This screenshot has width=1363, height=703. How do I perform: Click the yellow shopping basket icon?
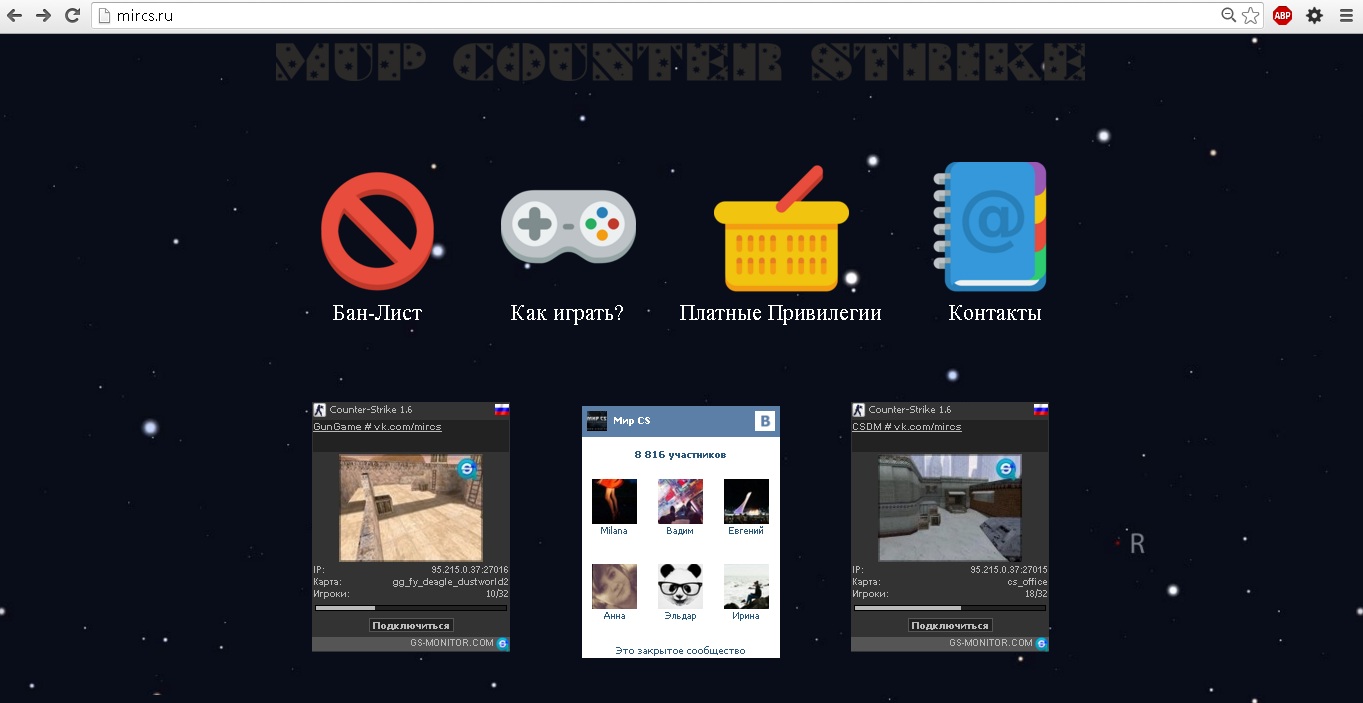[x=781, y=229]
